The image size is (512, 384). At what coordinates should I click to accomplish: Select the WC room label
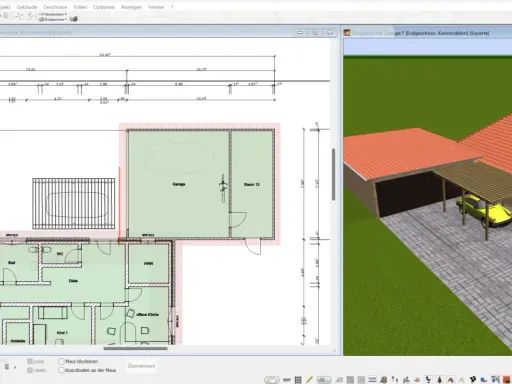(x=60, y=254)
